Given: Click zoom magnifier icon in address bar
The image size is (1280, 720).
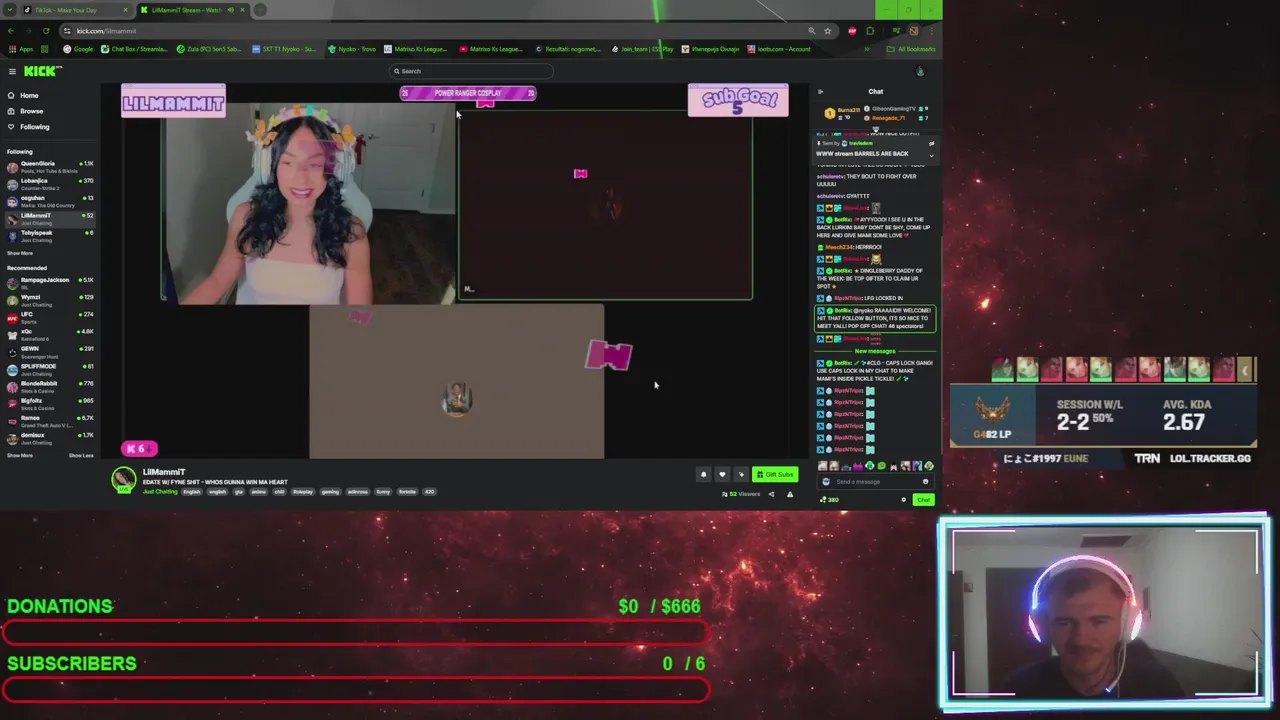Looking at the screenshot, I should [x=811, y=31].
